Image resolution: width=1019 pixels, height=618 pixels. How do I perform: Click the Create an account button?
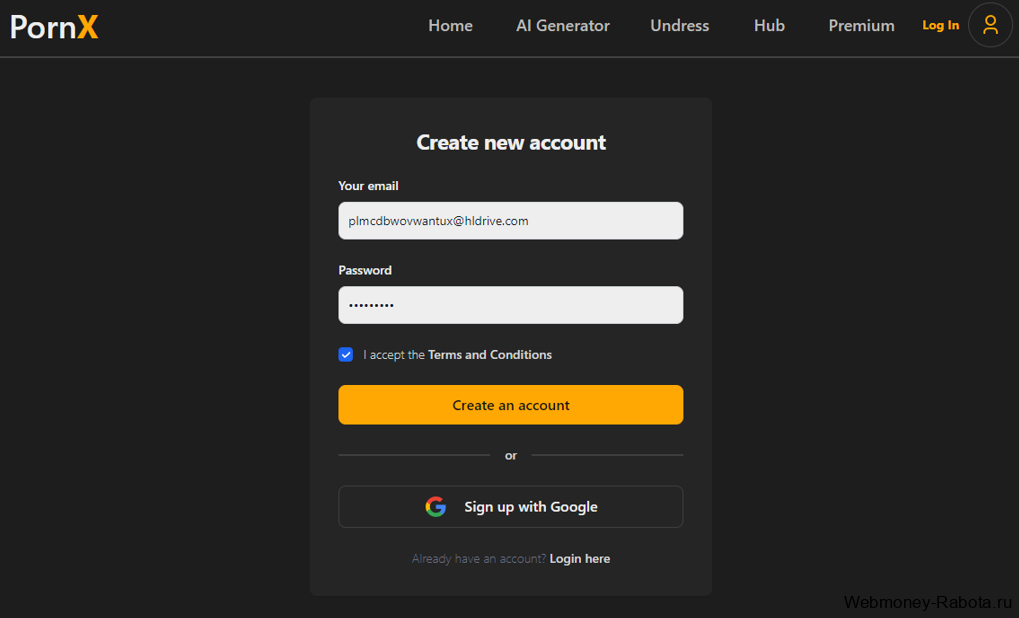pos(511,405)
